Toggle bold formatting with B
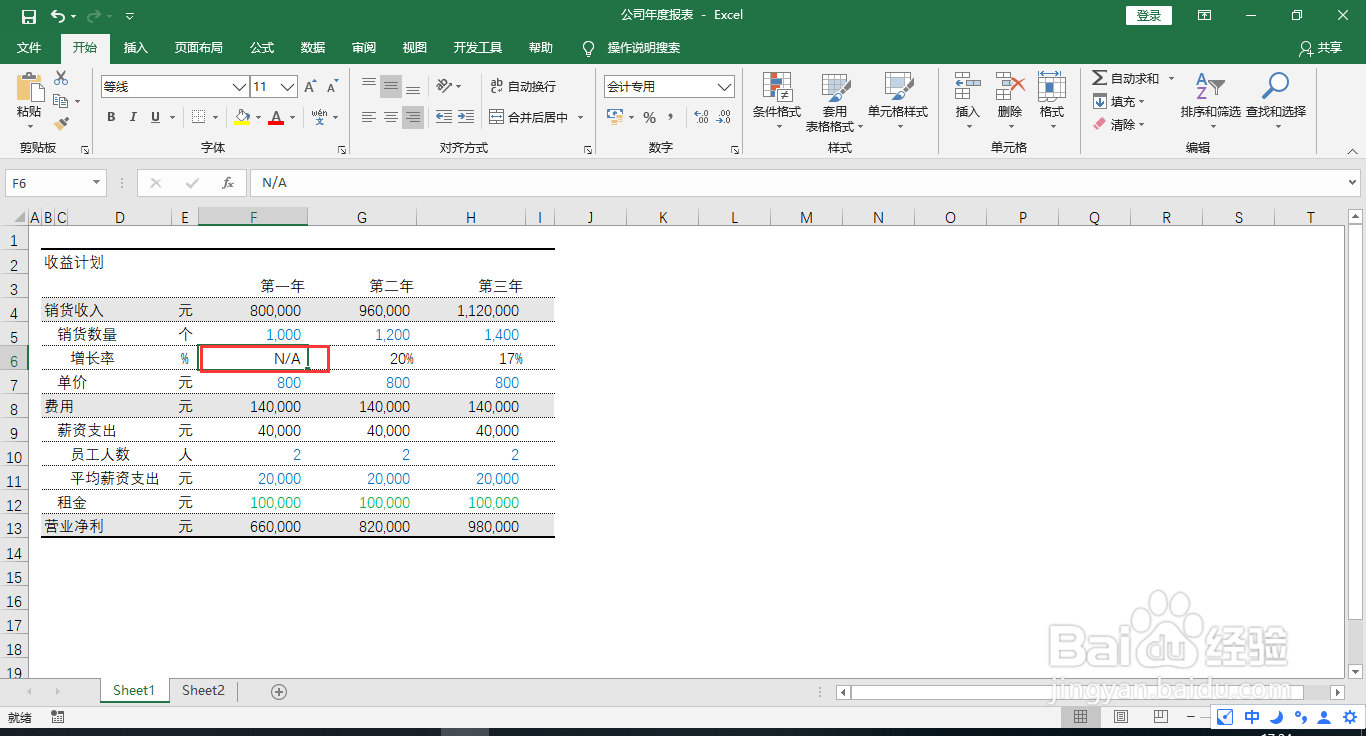 click(111, 117)
